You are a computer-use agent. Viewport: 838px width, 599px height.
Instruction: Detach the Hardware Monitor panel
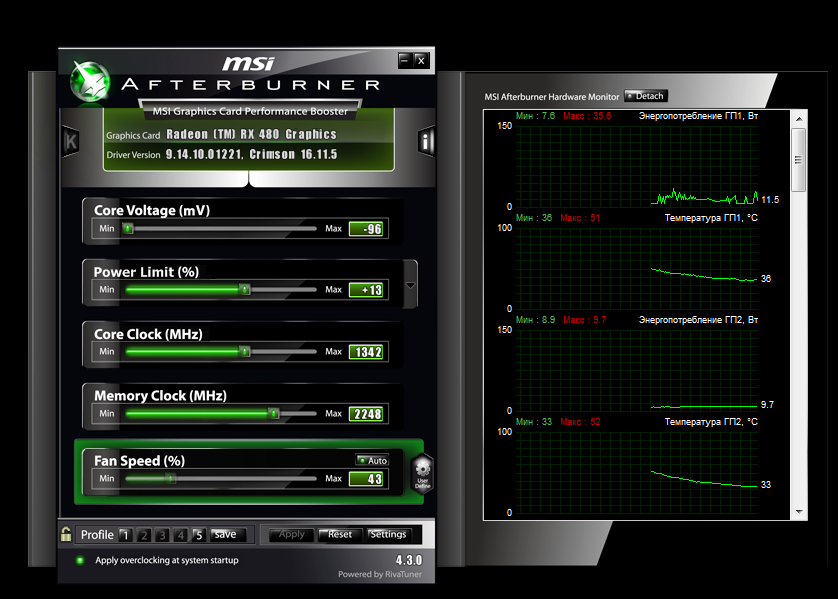646,96
